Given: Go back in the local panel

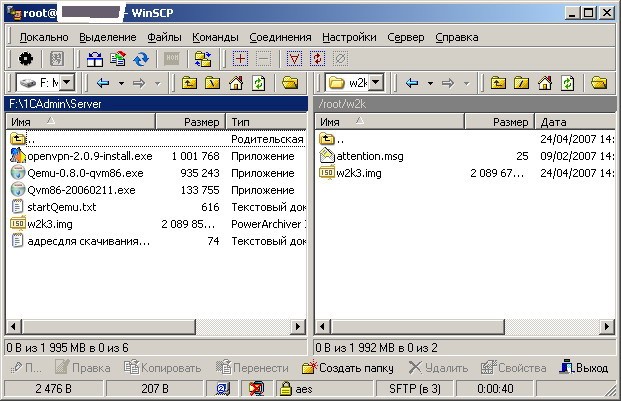Looking at the screenshot, I should [x=103, y=83].
